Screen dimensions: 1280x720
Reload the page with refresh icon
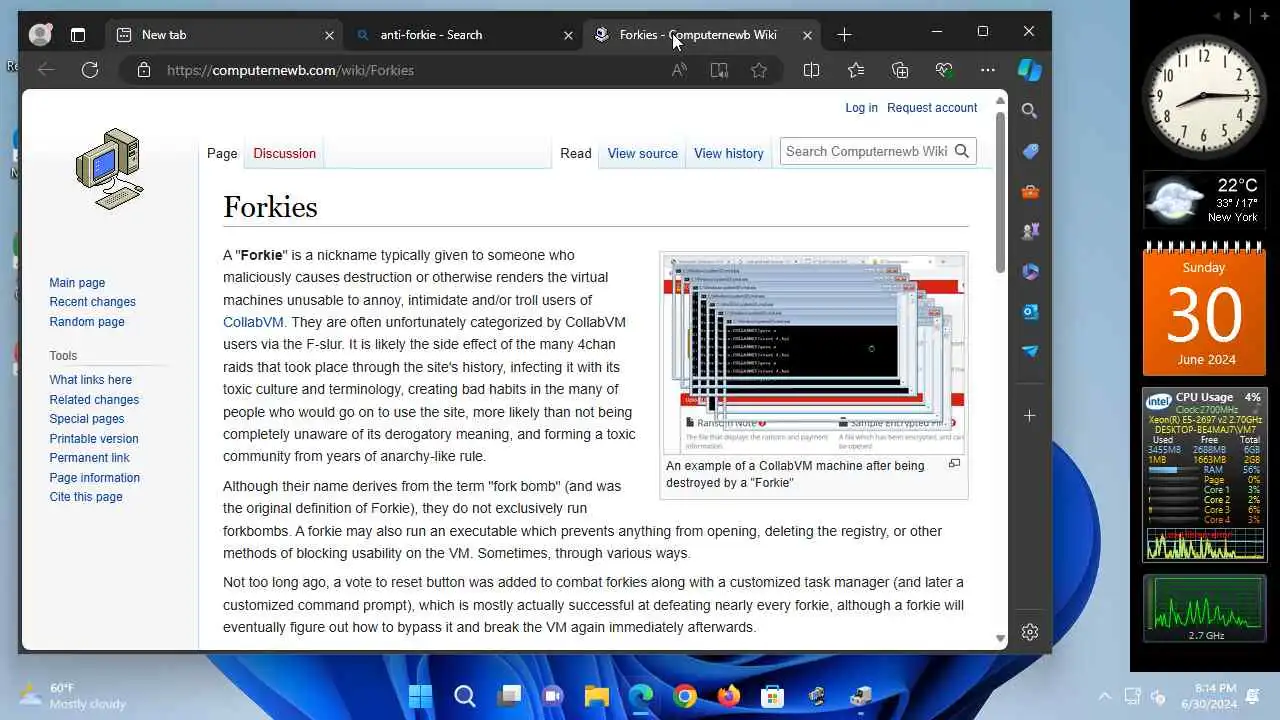(90, 70)
